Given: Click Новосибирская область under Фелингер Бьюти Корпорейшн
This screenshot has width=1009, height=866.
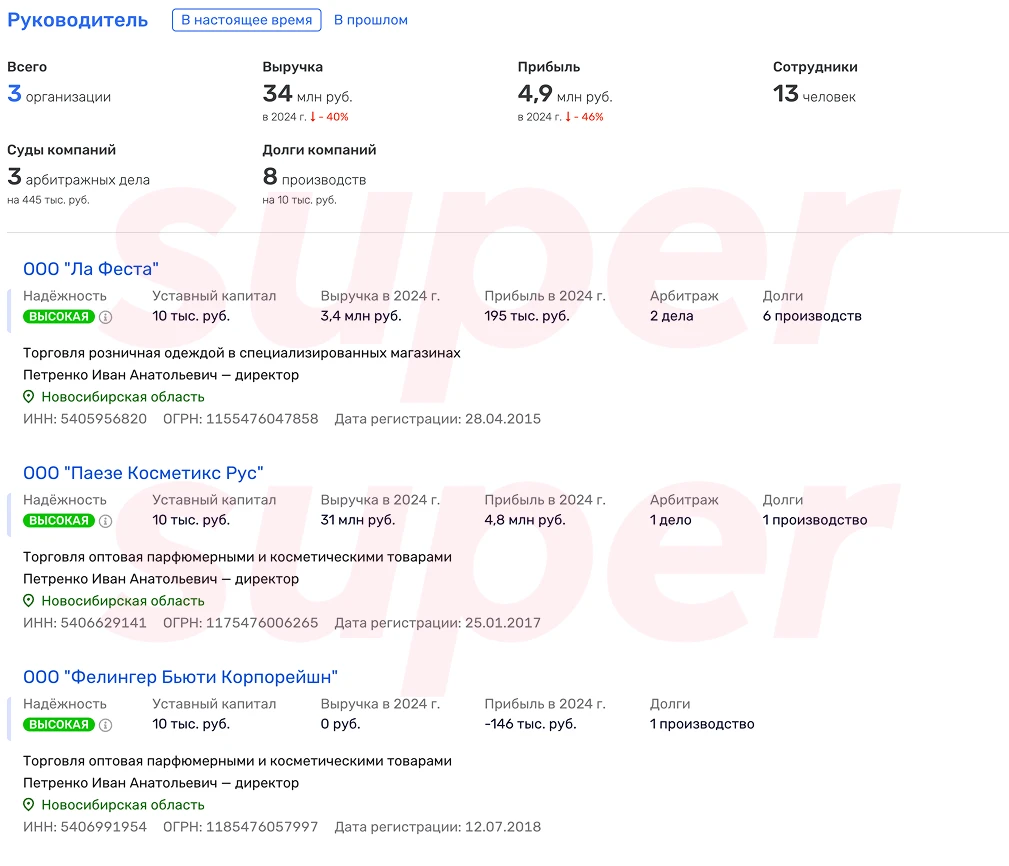Looking at the screenshot, I should click(x=122, y=805).
